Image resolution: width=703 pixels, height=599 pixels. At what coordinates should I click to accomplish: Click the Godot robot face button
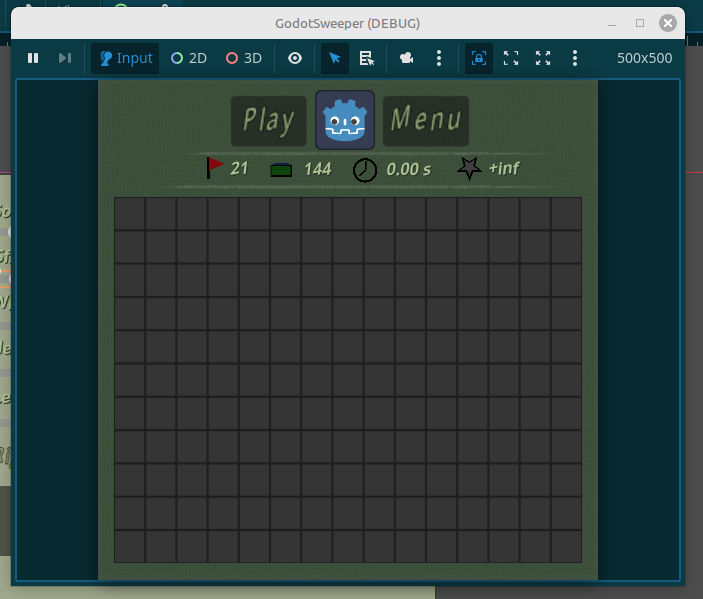point(345,120)
